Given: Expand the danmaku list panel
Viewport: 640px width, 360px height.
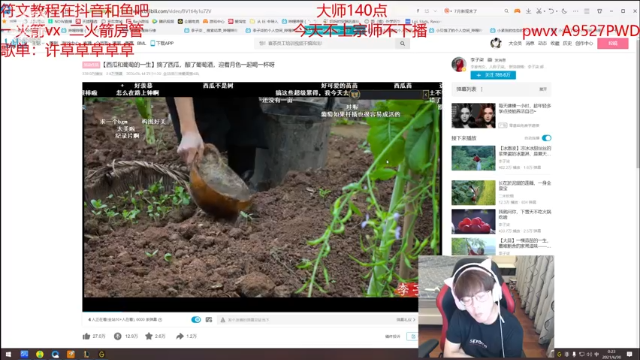Looking at the screenshot, I should click(x=543, y=89).
